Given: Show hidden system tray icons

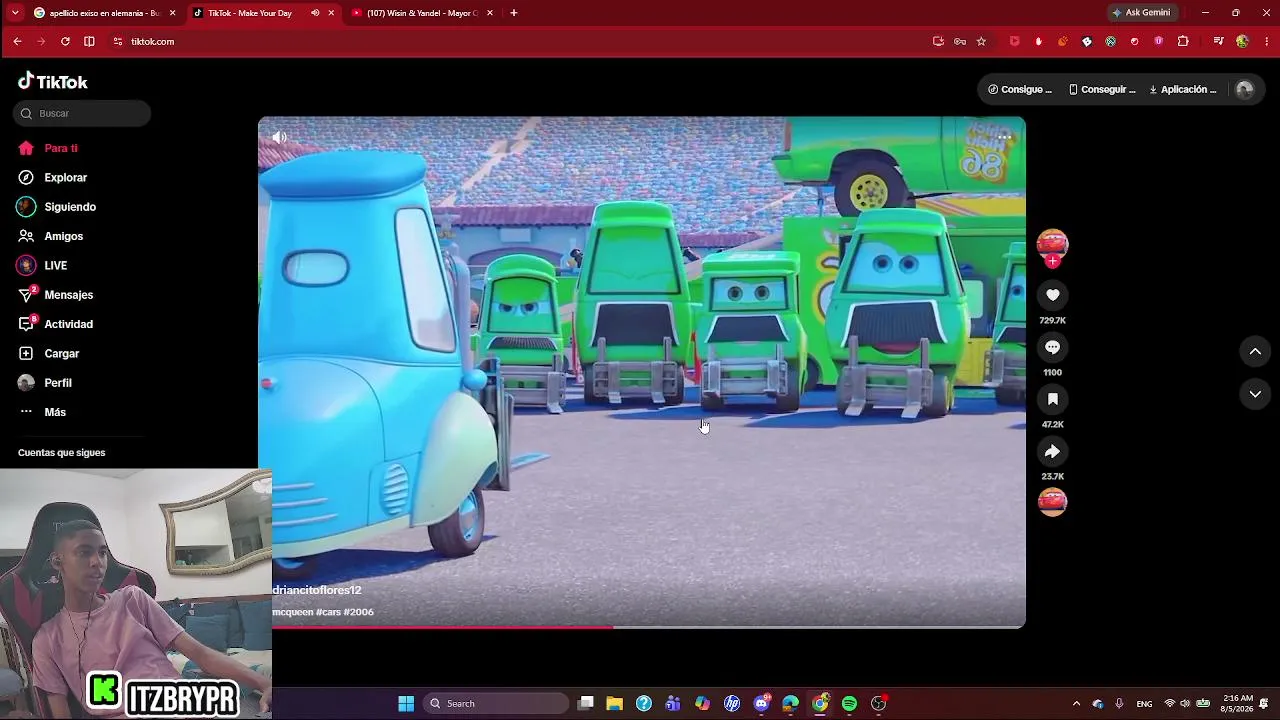Looking at the screenshot, I should pos(1076,703).
